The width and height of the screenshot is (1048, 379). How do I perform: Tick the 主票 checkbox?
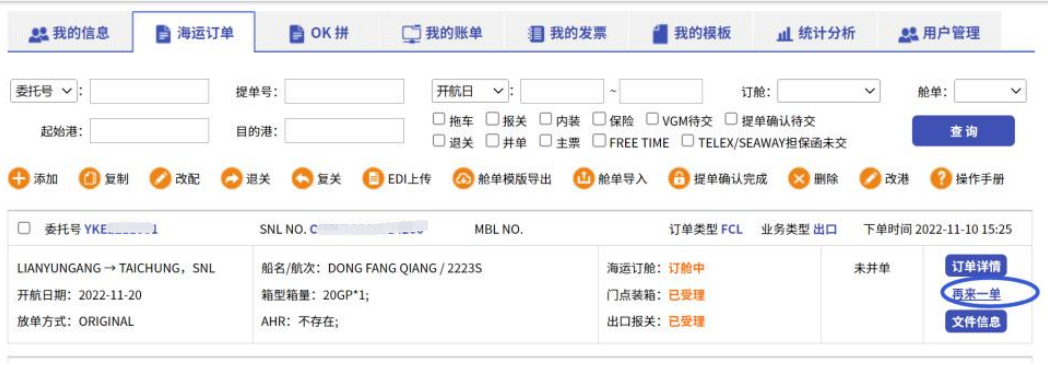[545, 140]
